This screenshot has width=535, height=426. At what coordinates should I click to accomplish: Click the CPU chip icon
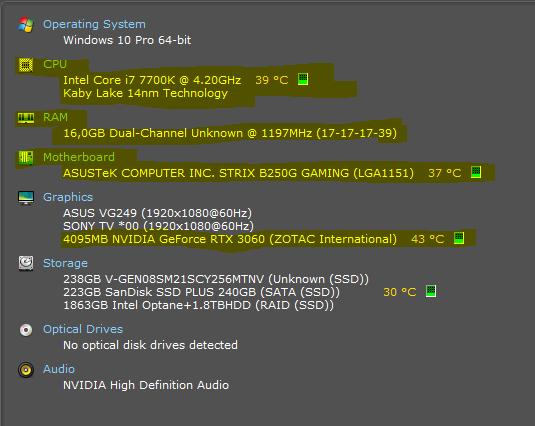[26, 65]
